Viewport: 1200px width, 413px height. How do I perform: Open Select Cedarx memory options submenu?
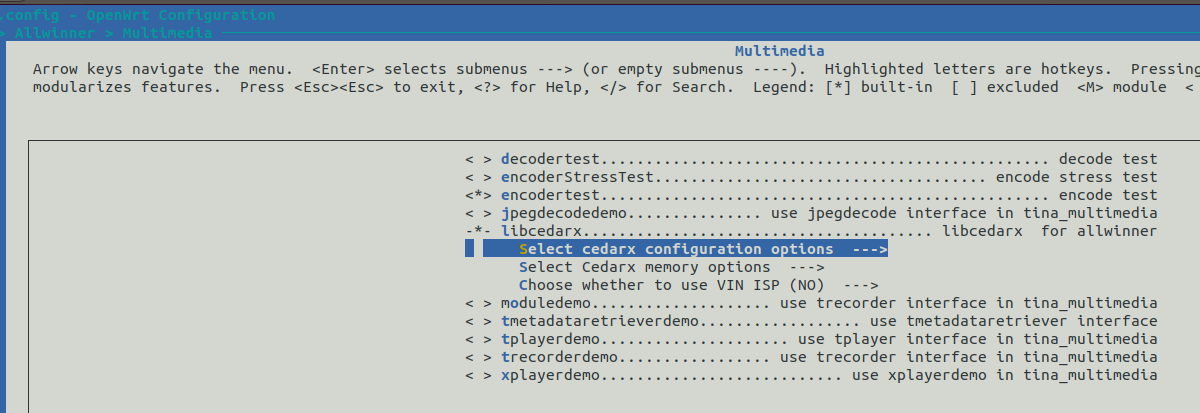(671, 267)
